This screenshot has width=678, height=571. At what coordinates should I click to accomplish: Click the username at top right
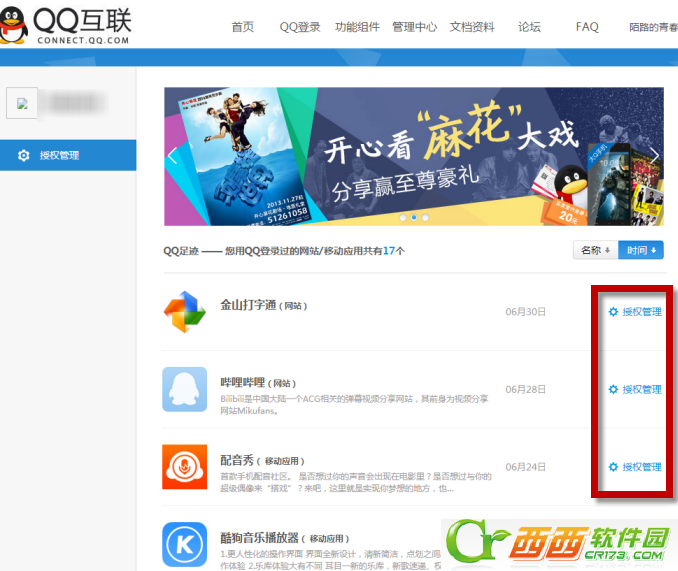point(653,27)
